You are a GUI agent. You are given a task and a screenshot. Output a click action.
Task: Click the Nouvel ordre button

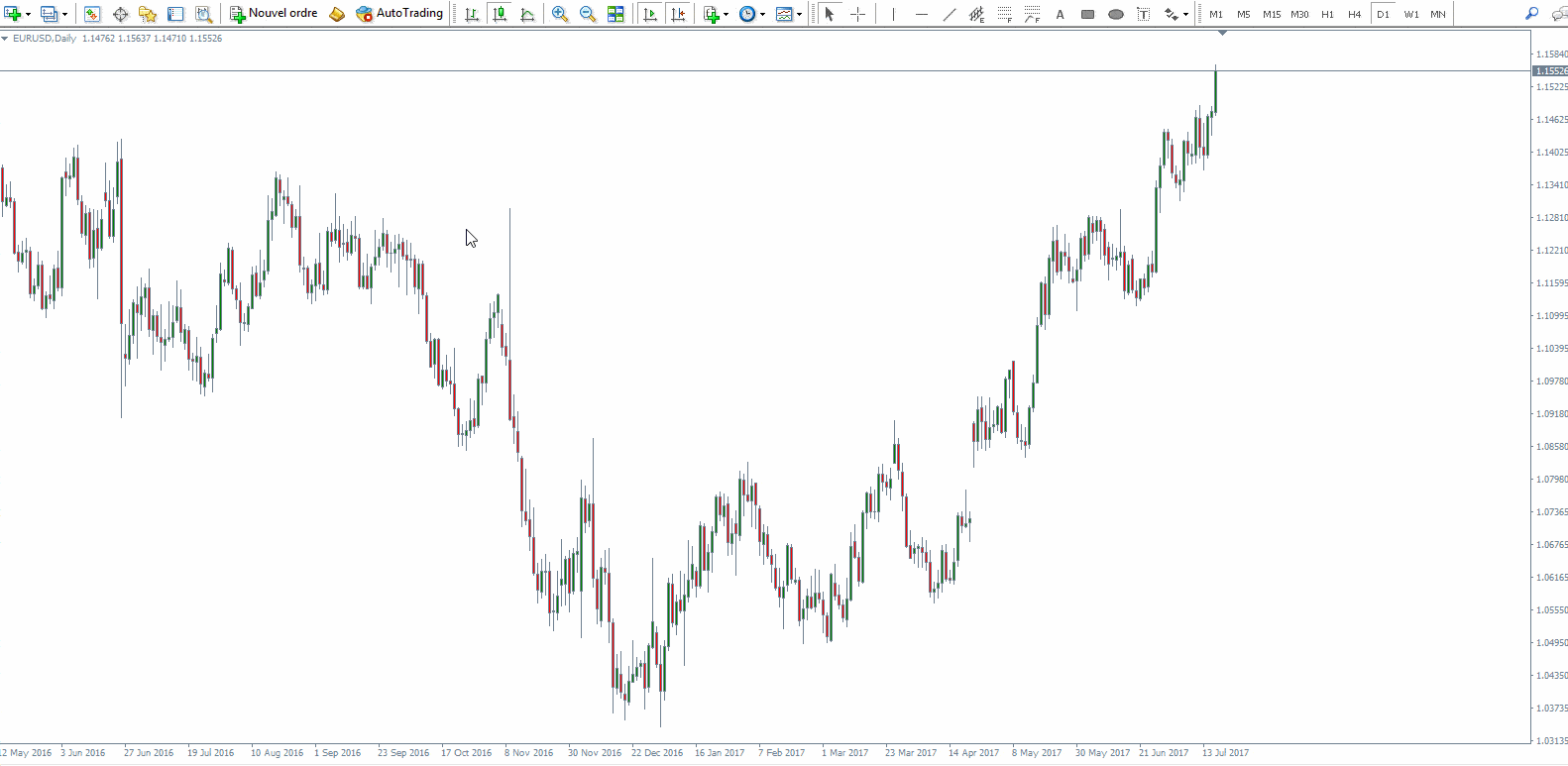tap(274, 14)
